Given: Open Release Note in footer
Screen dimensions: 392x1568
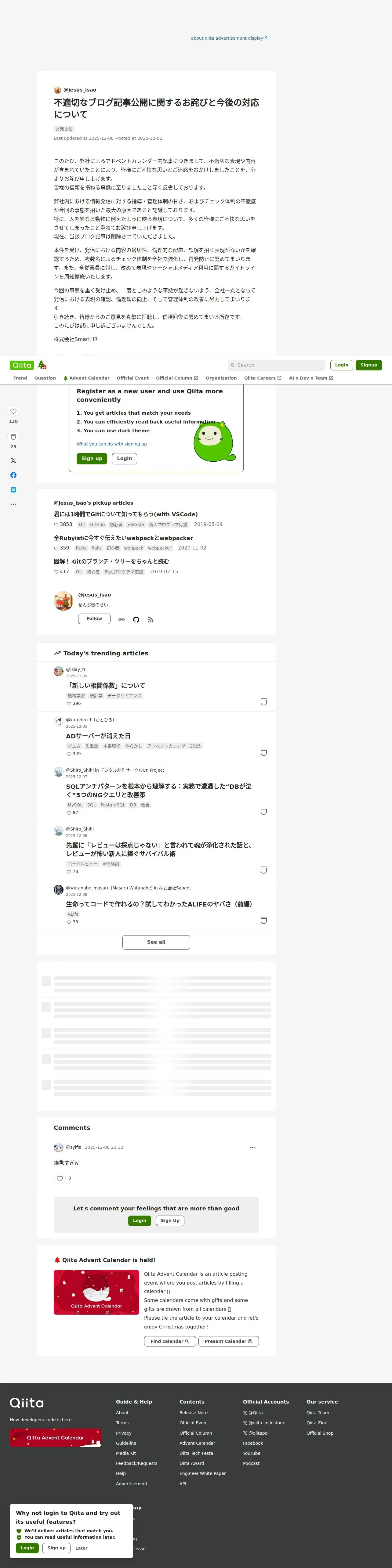Looking at the screenshot, I should click(194, 1413).
